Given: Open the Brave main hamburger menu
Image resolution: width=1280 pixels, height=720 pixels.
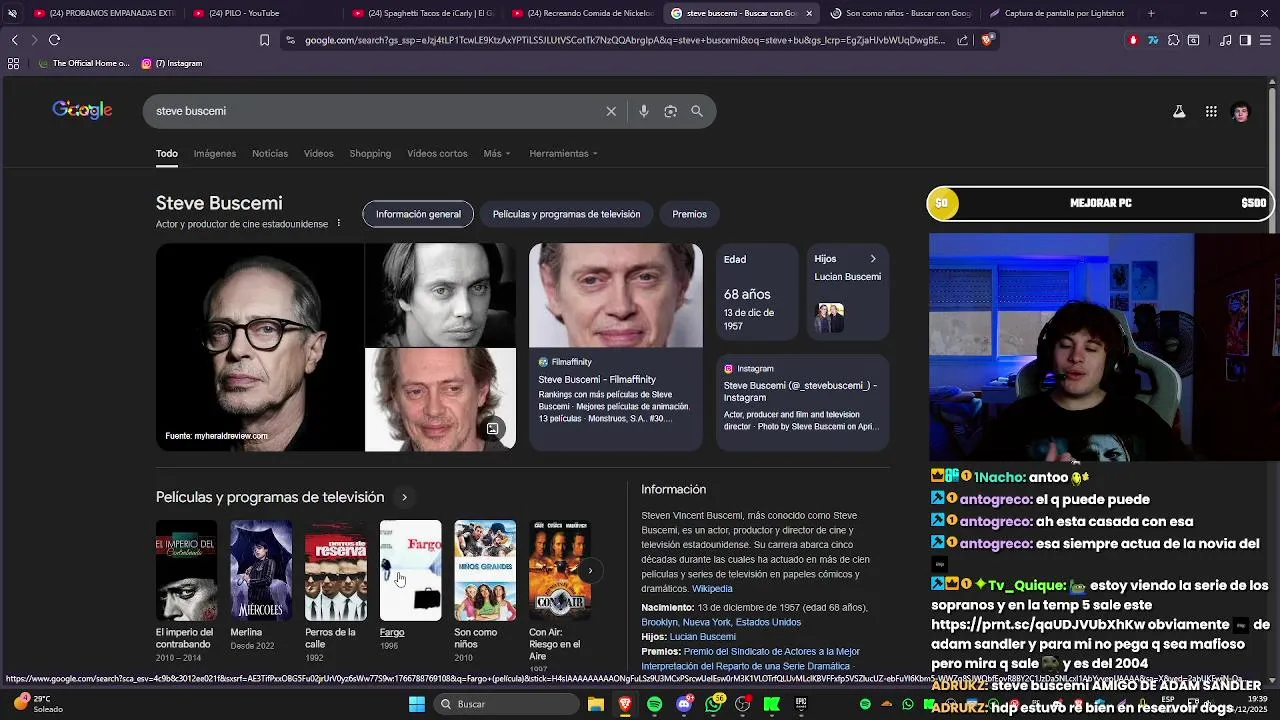Looking at the screenshot, I should pyautogui.click(x=1265, y=40).
